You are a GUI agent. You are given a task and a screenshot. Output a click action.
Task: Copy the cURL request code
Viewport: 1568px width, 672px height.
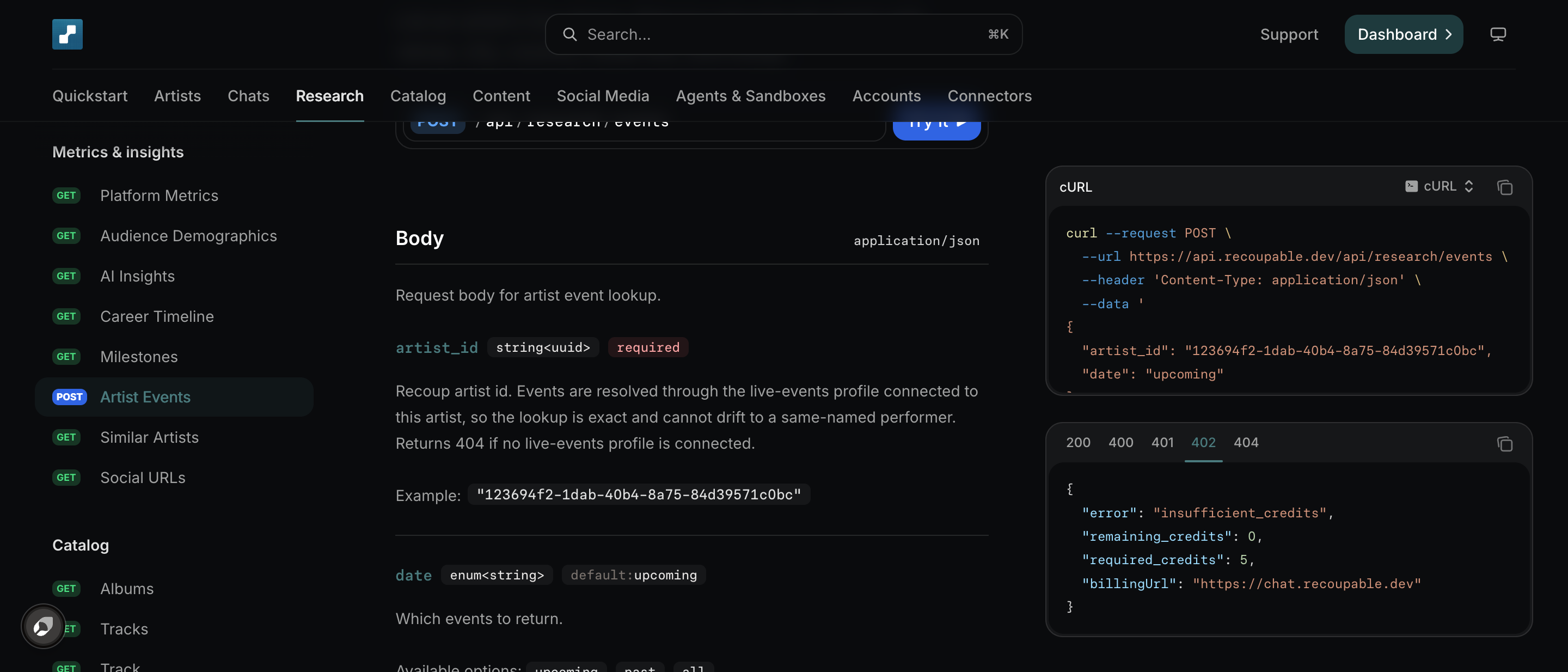1505,187
